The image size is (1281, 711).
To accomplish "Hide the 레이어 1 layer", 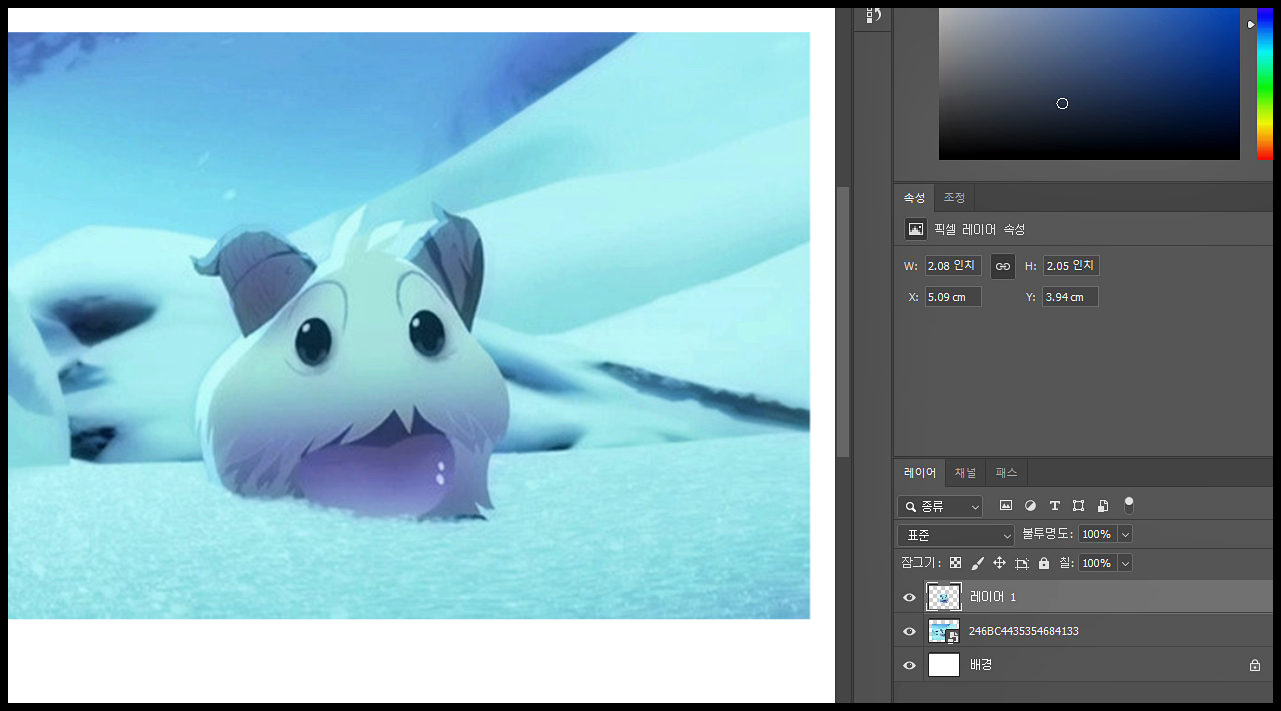I will pos(909,597).
